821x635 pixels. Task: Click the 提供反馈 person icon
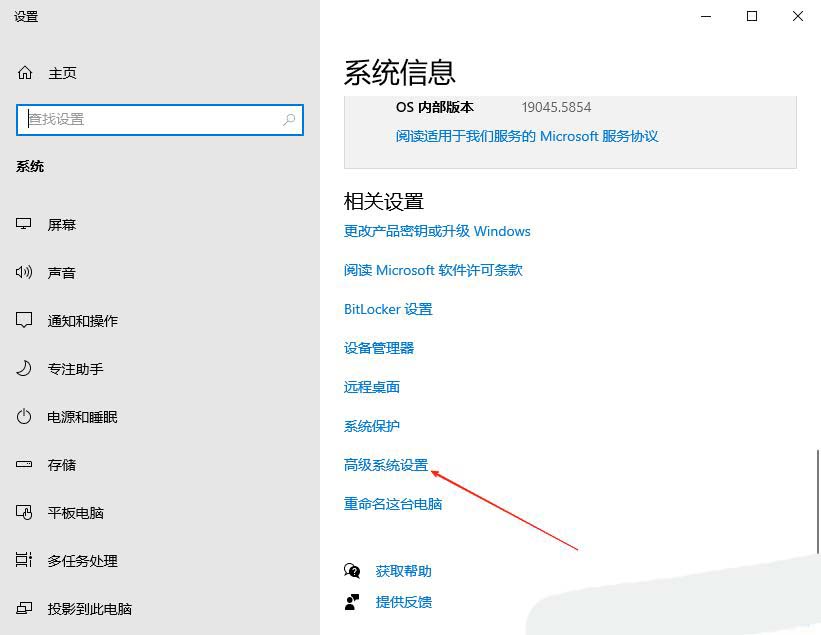click(x=352, y=601)
